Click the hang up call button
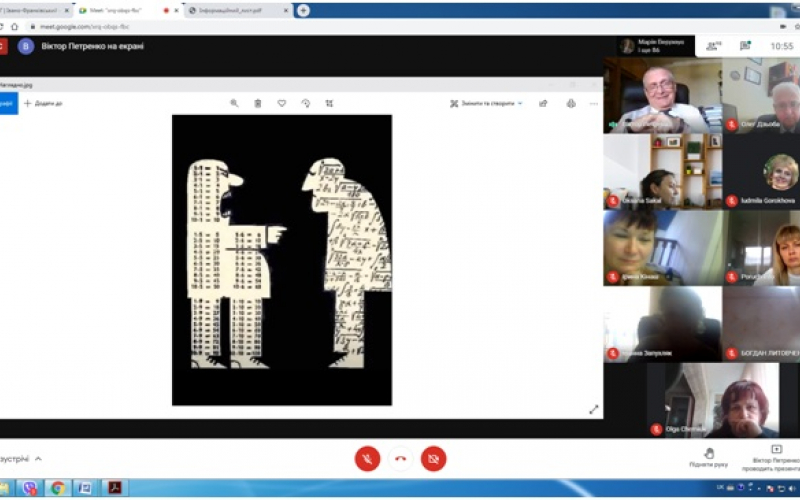Image resolution: width=800 pixels, height=500 pixels. pos(401,459)
